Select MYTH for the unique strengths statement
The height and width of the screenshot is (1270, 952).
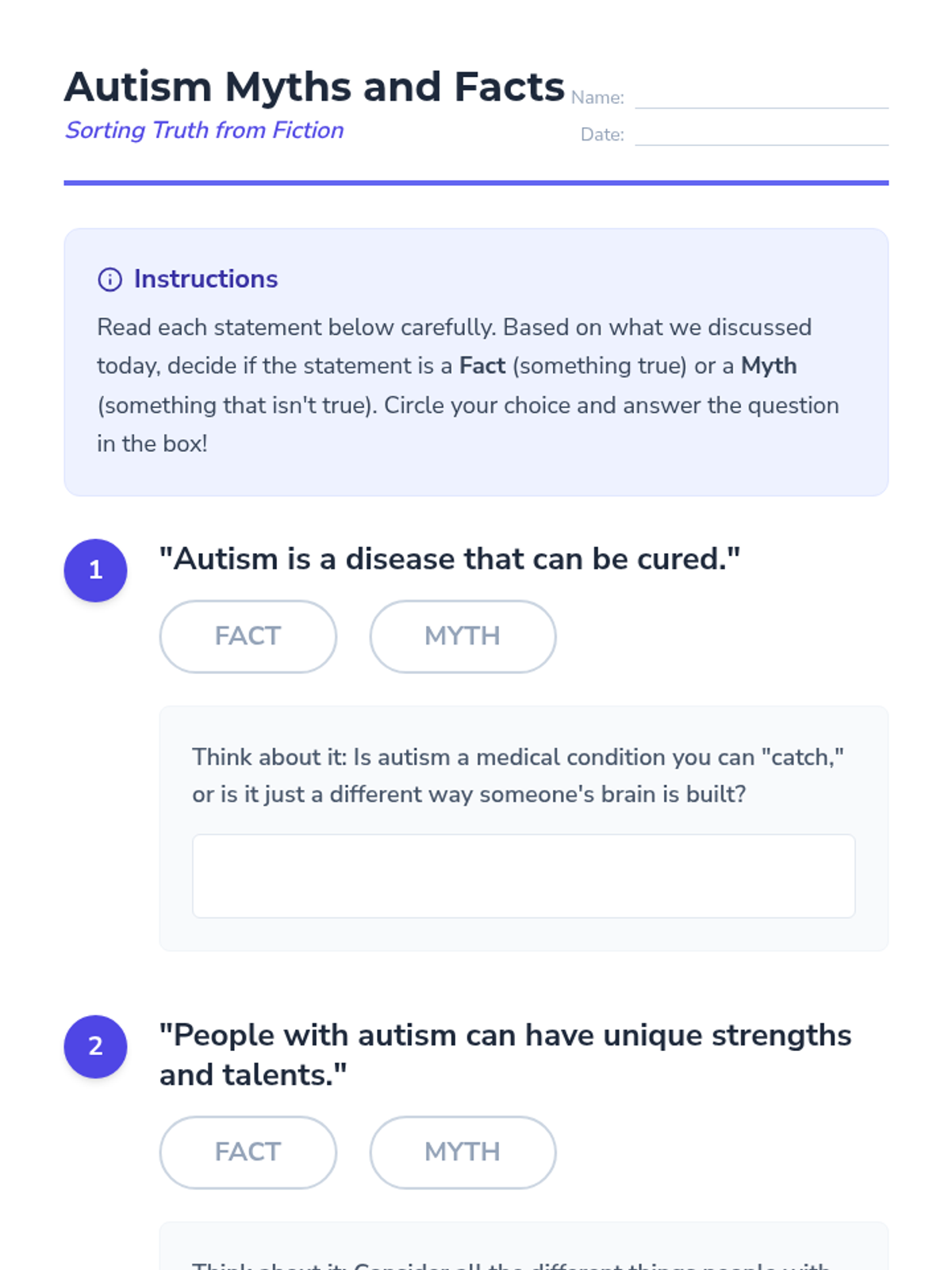(x=463, y=1152)
